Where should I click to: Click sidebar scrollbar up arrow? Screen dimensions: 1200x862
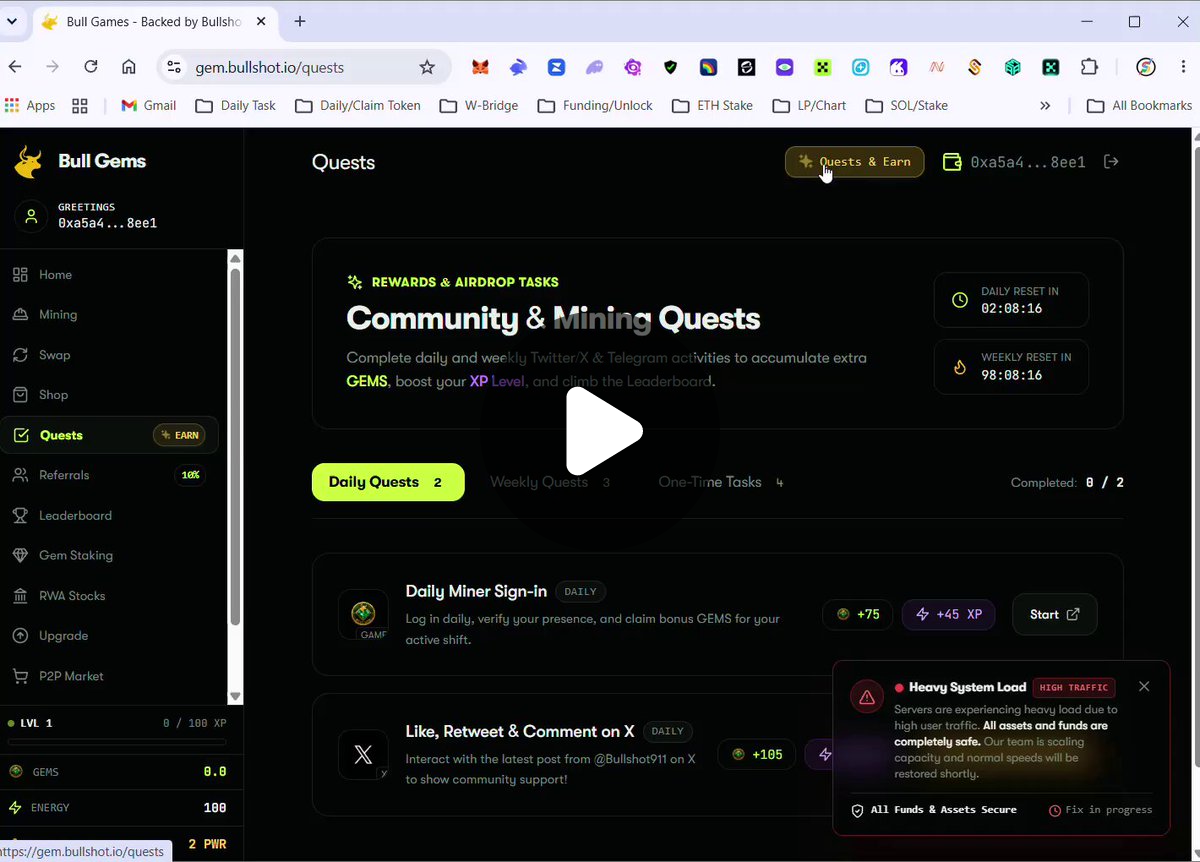point(235,259)
